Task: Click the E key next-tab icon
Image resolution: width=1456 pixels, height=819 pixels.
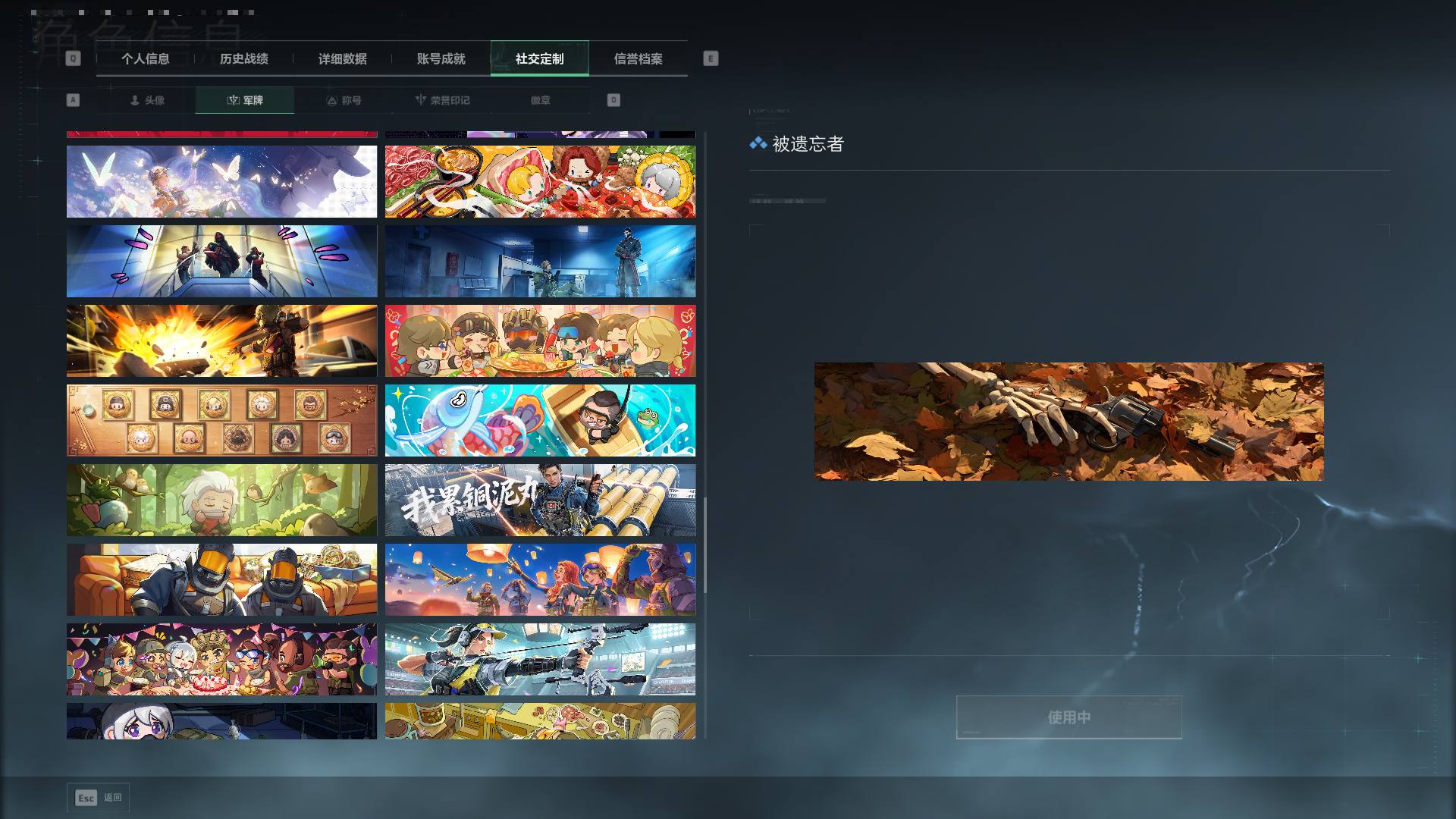Action: [711, 58]
